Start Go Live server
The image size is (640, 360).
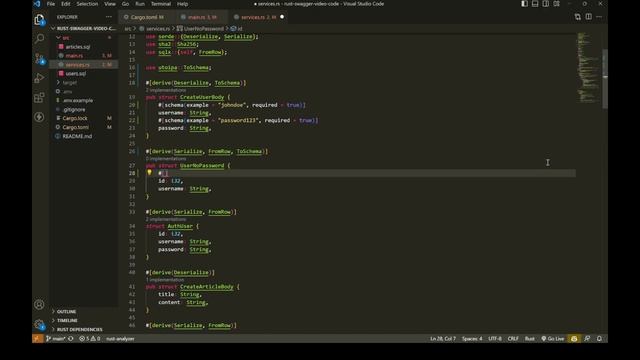tap(553, 338)
